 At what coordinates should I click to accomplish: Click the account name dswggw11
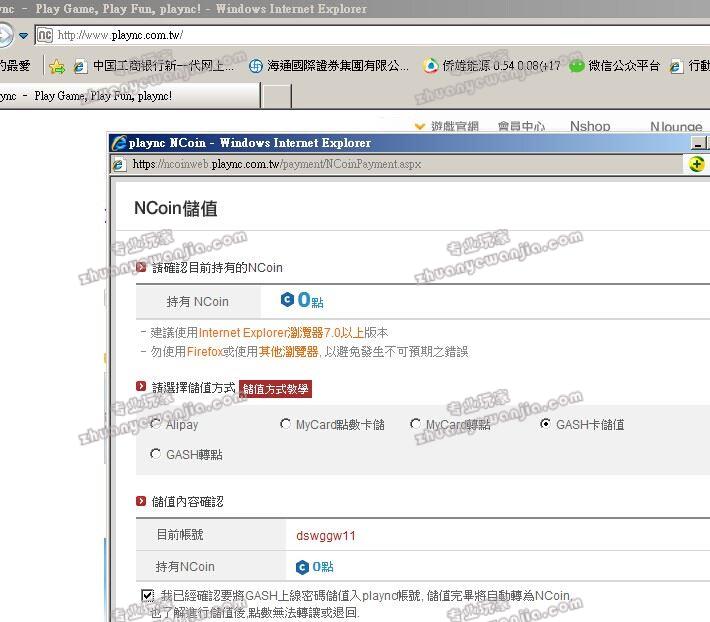pyautogui.click(x=326, y=536)
